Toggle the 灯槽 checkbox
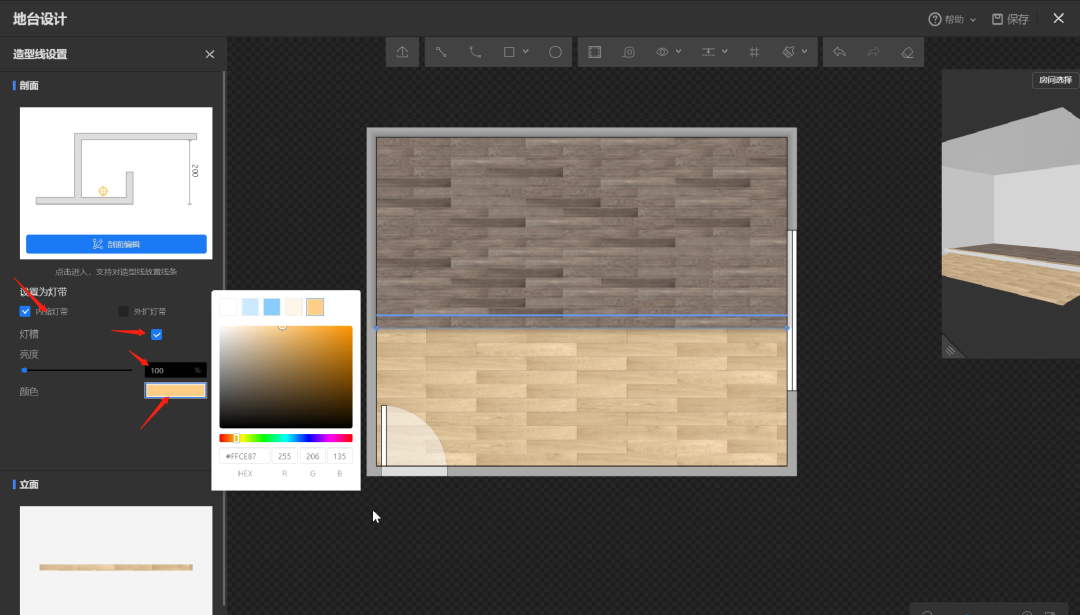Image resolution: width=1080 pixels, height=615 pixels. tap(156, 334)
